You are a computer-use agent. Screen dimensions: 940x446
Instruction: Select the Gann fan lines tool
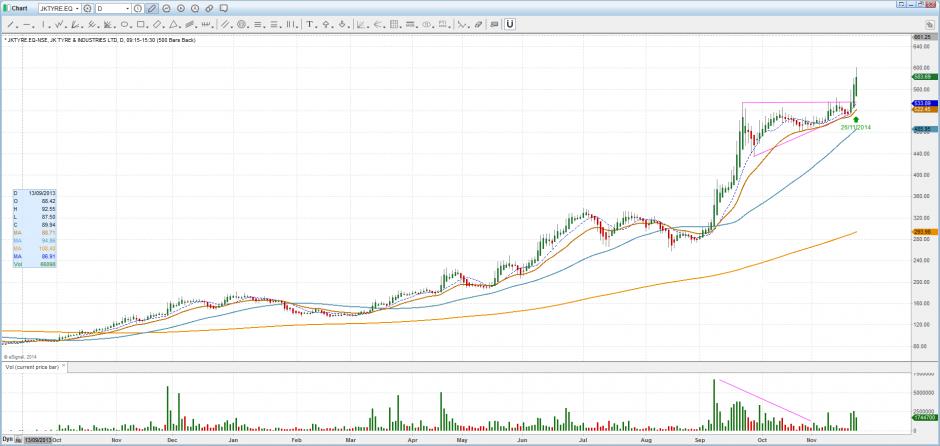pyautogui.click(x=108, y=24)
